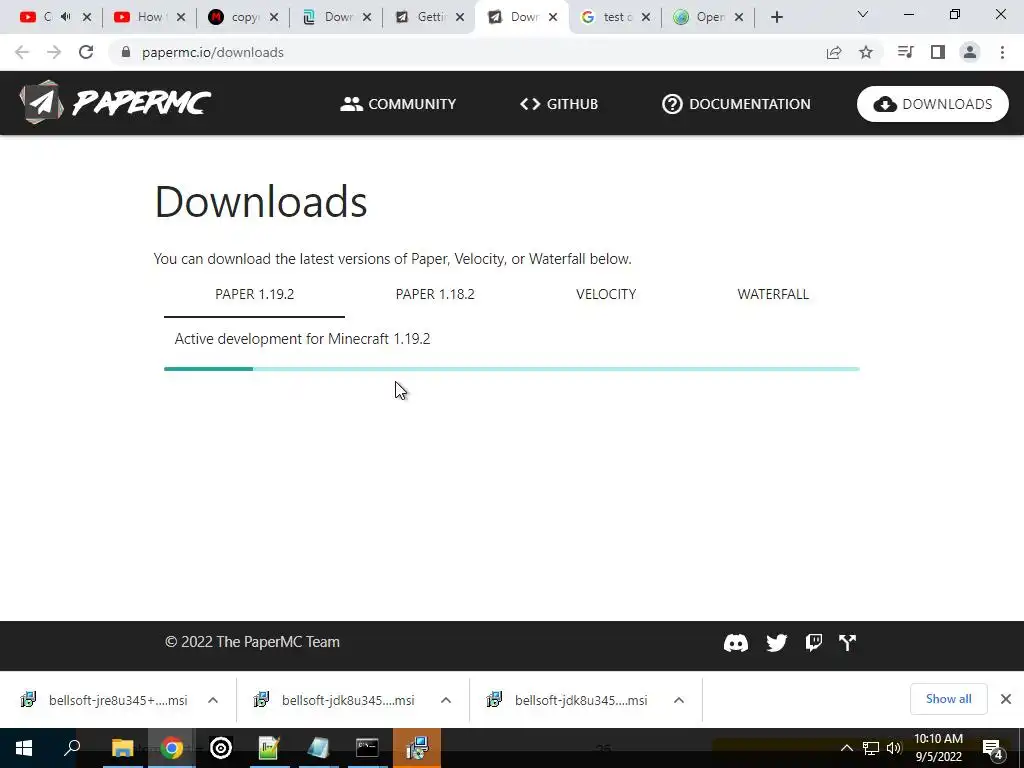Screen dimensions: 1024x768
Task: Open the Chrome profile avatar
Action: [x=970, y=52]
